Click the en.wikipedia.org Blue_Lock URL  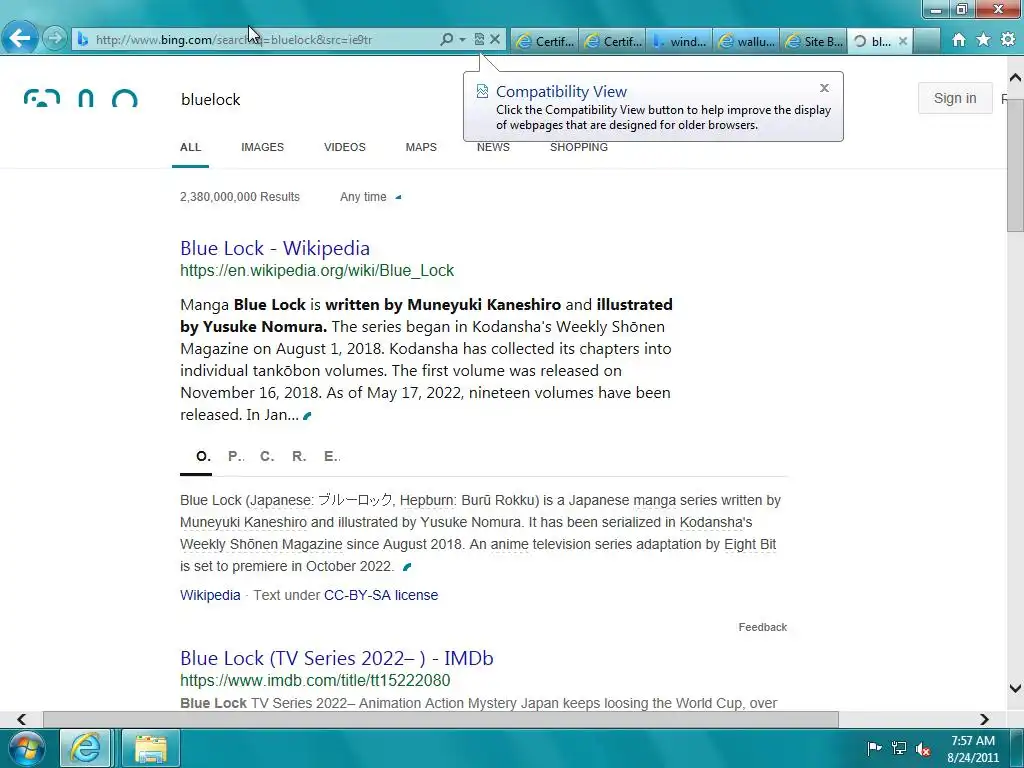317,270
